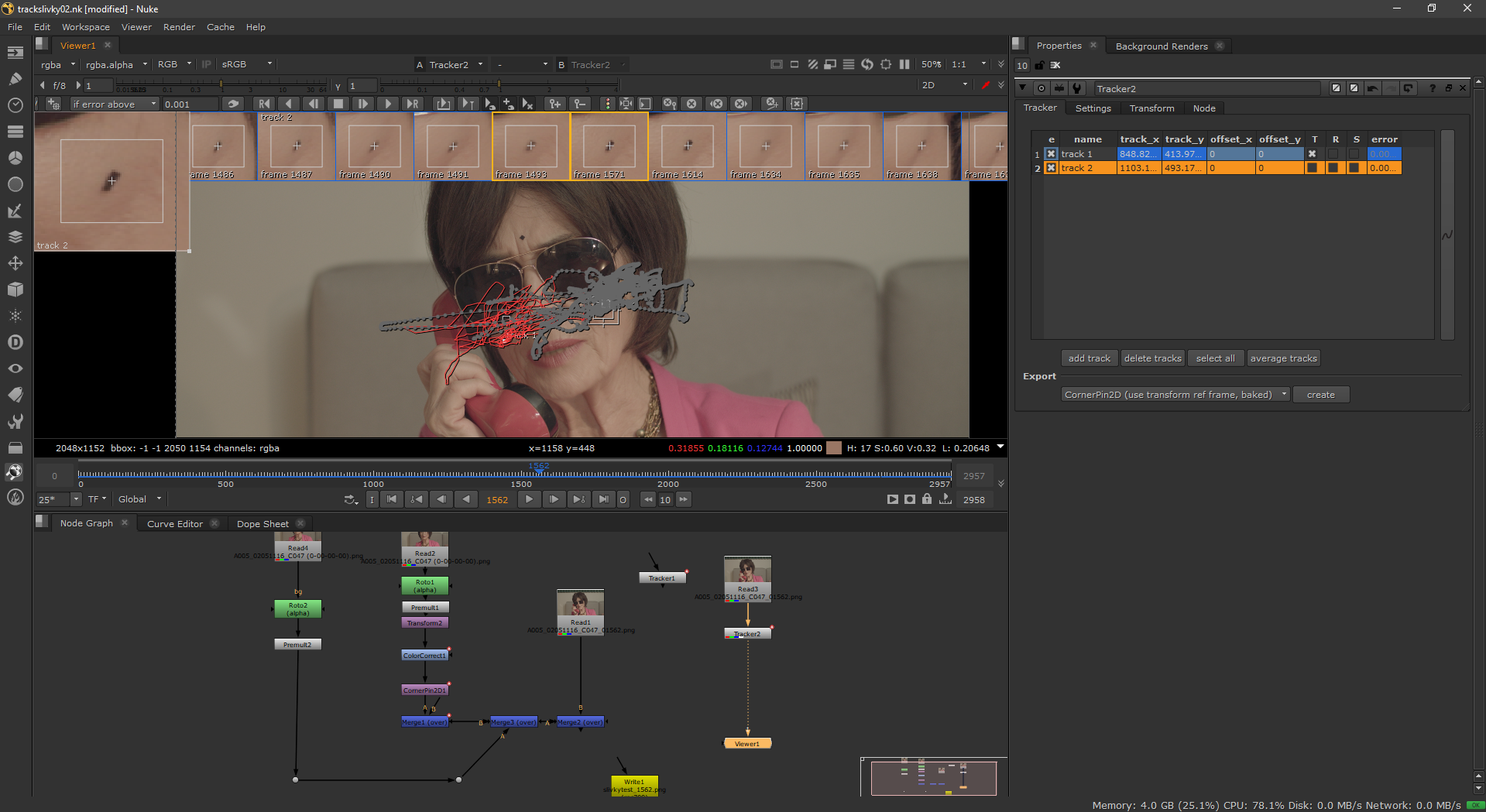Click the clear all properties panels icon
The image size is (1486, 812).
[x=1055, y=65]
